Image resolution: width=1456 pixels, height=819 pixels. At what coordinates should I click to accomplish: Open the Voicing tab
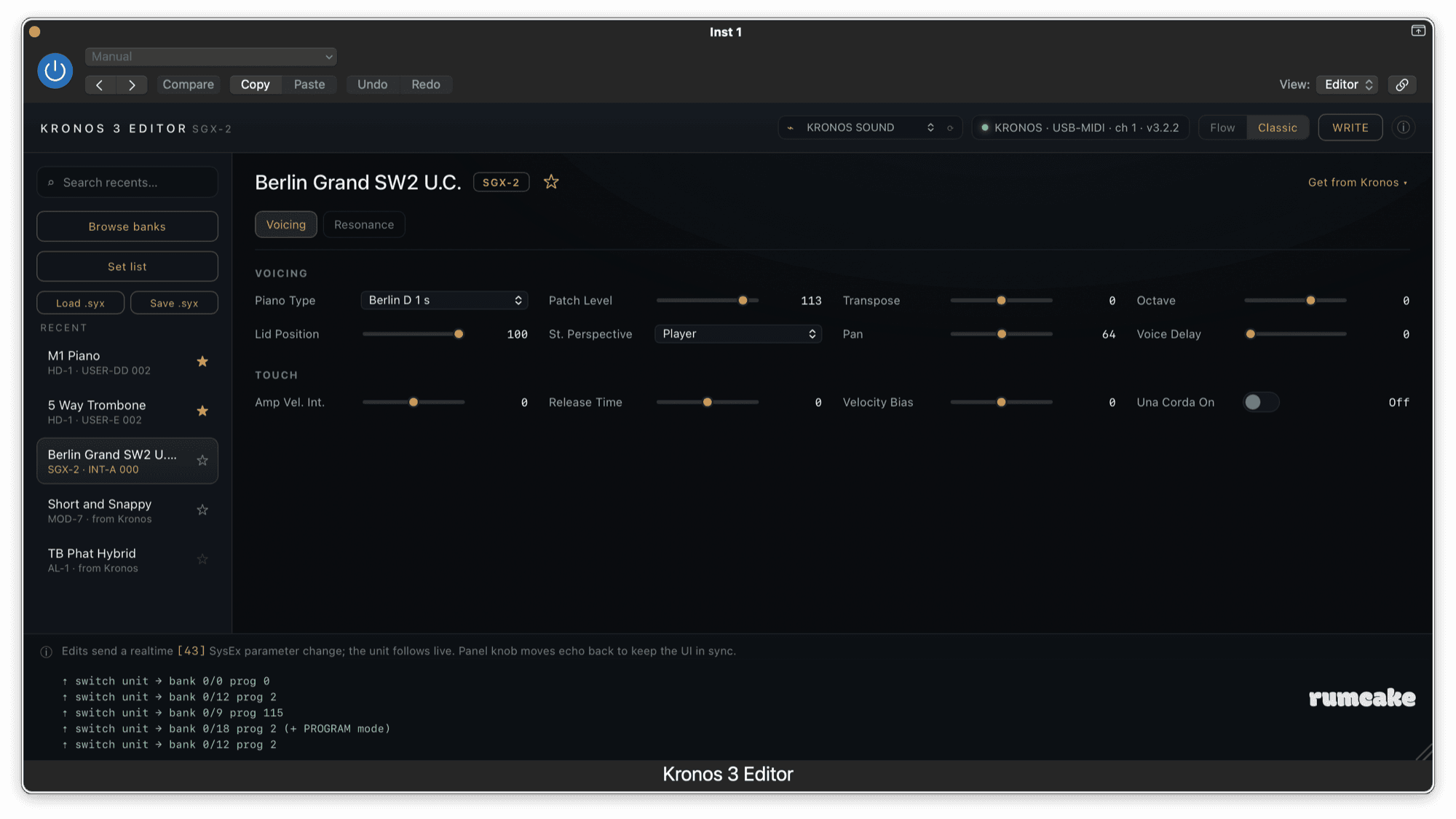coord(285,224)
